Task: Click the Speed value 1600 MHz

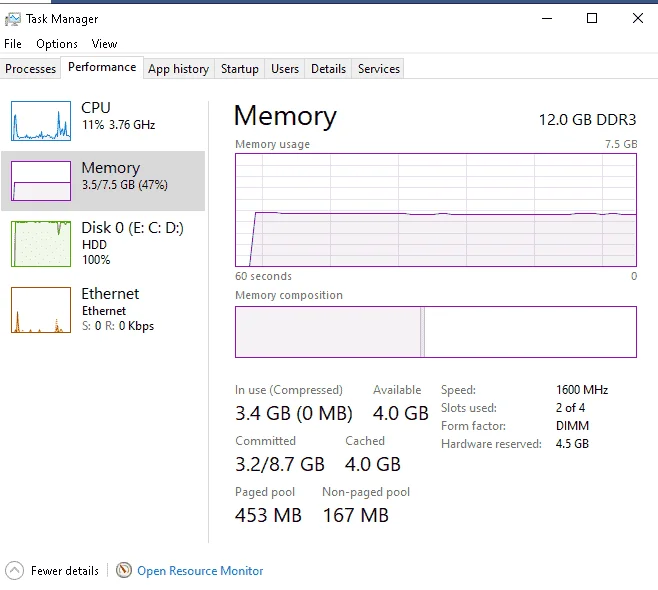Action: pyautogui.click(x=582, y=390)
